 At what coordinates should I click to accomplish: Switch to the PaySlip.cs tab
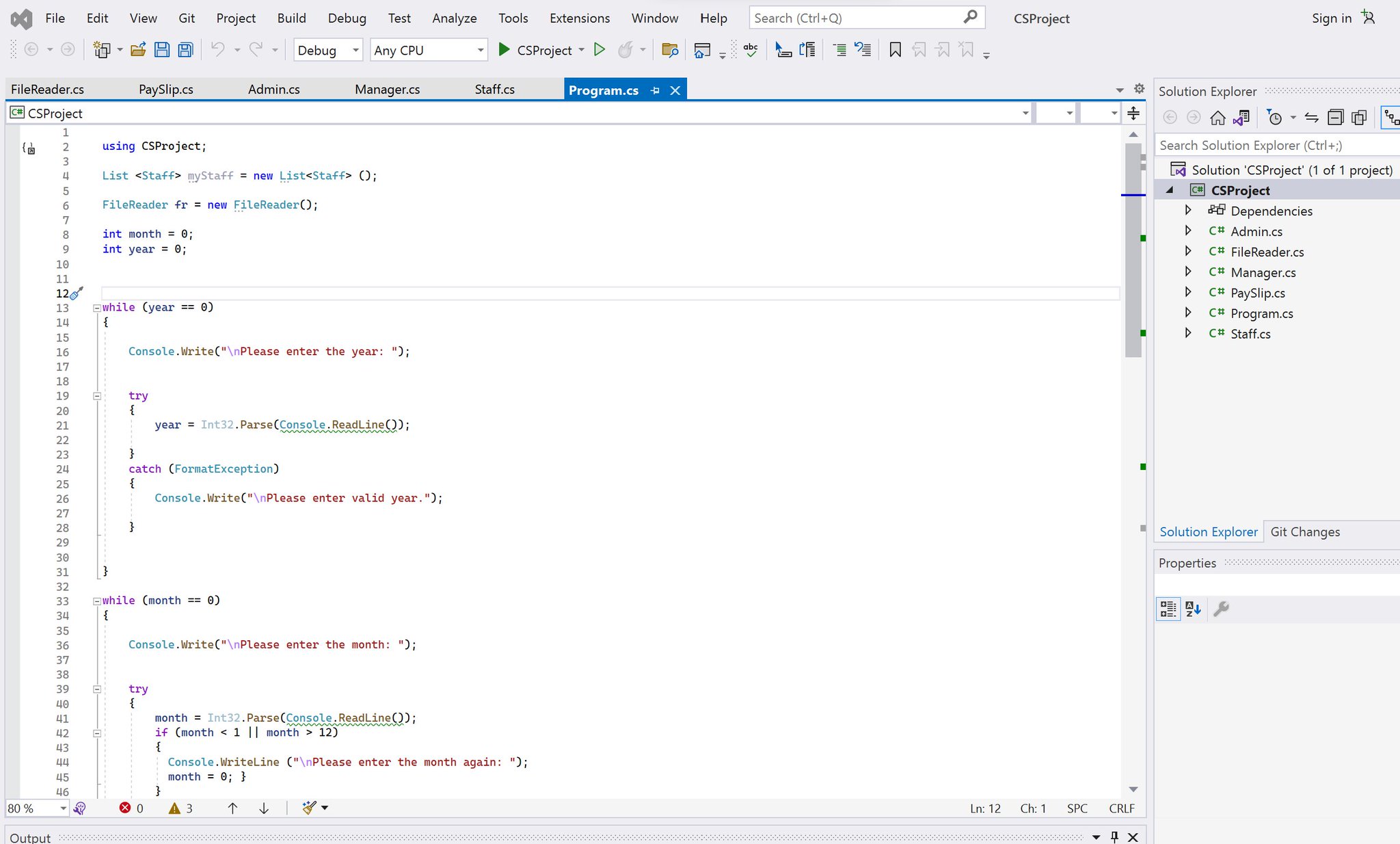coord(165,90)
